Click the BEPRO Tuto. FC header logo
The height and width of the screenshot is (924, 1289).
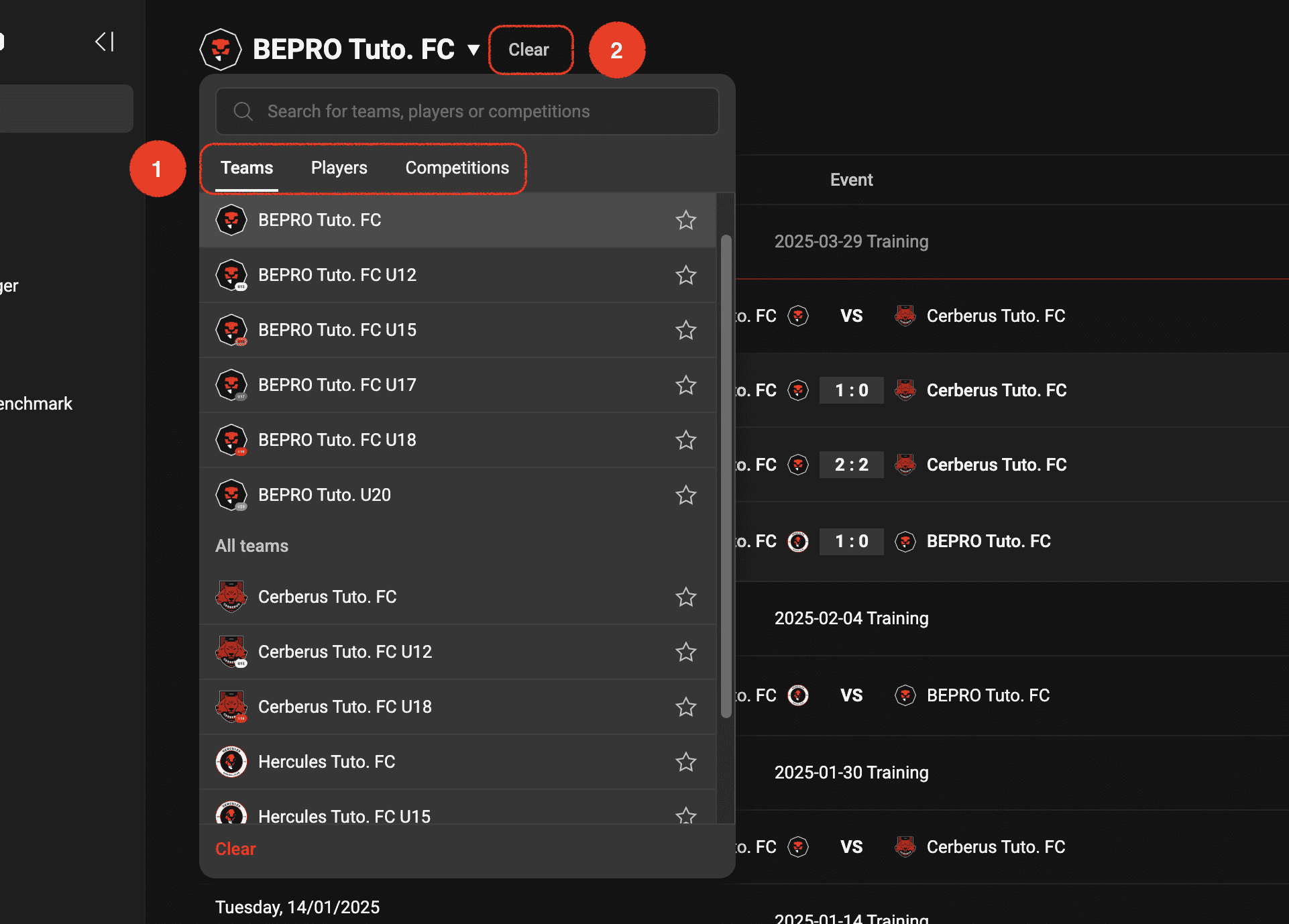coord(221,50)
